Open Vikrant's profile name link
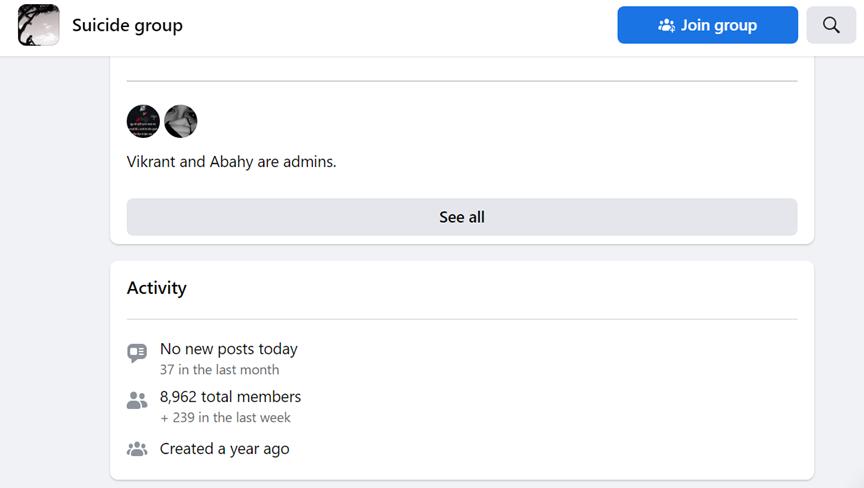The width and height of the screenshot is (864, 488). (x=151, y=161)
